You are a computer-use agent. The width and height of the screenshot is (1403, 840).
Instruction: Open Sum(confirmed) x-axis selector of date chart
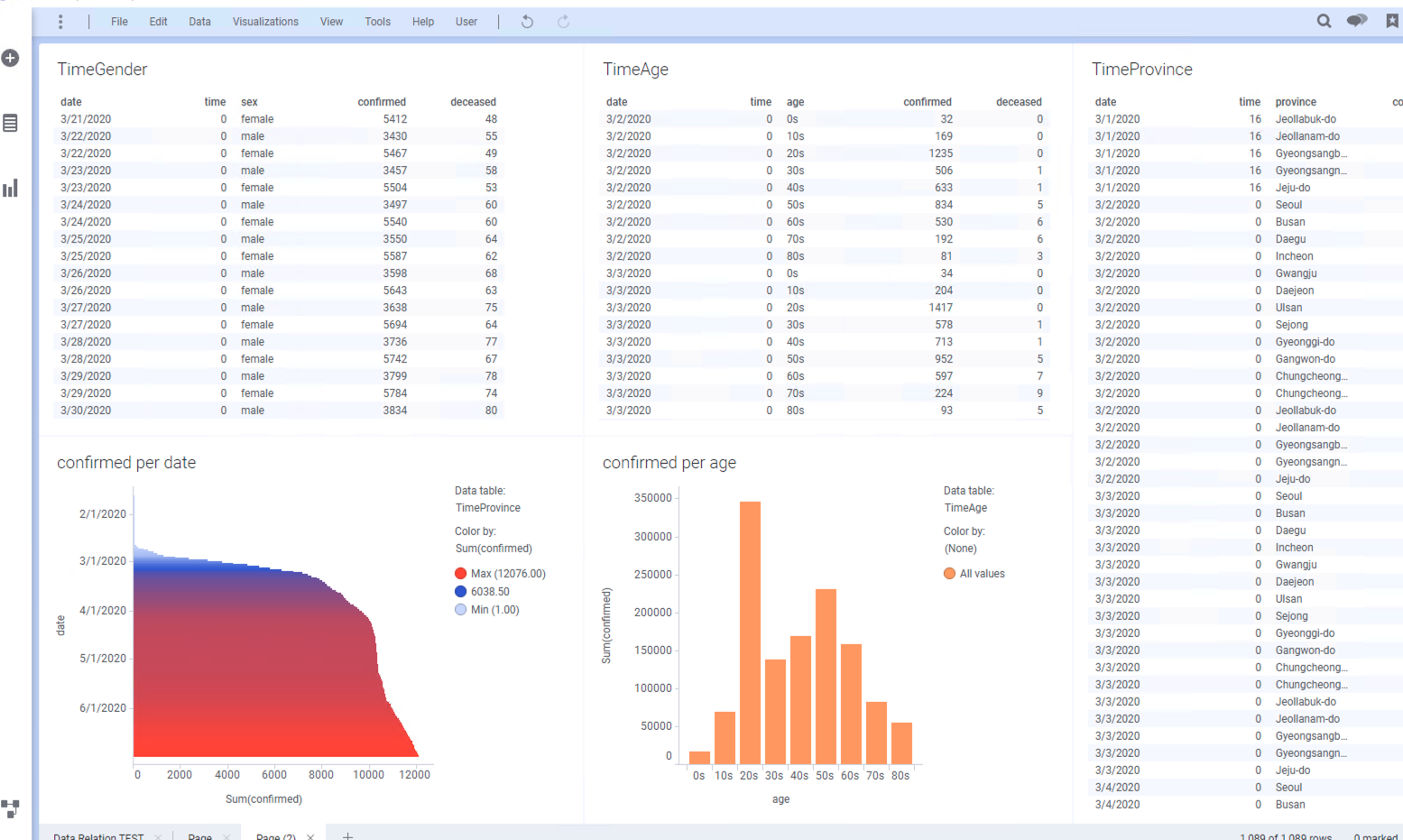(263, 799)
